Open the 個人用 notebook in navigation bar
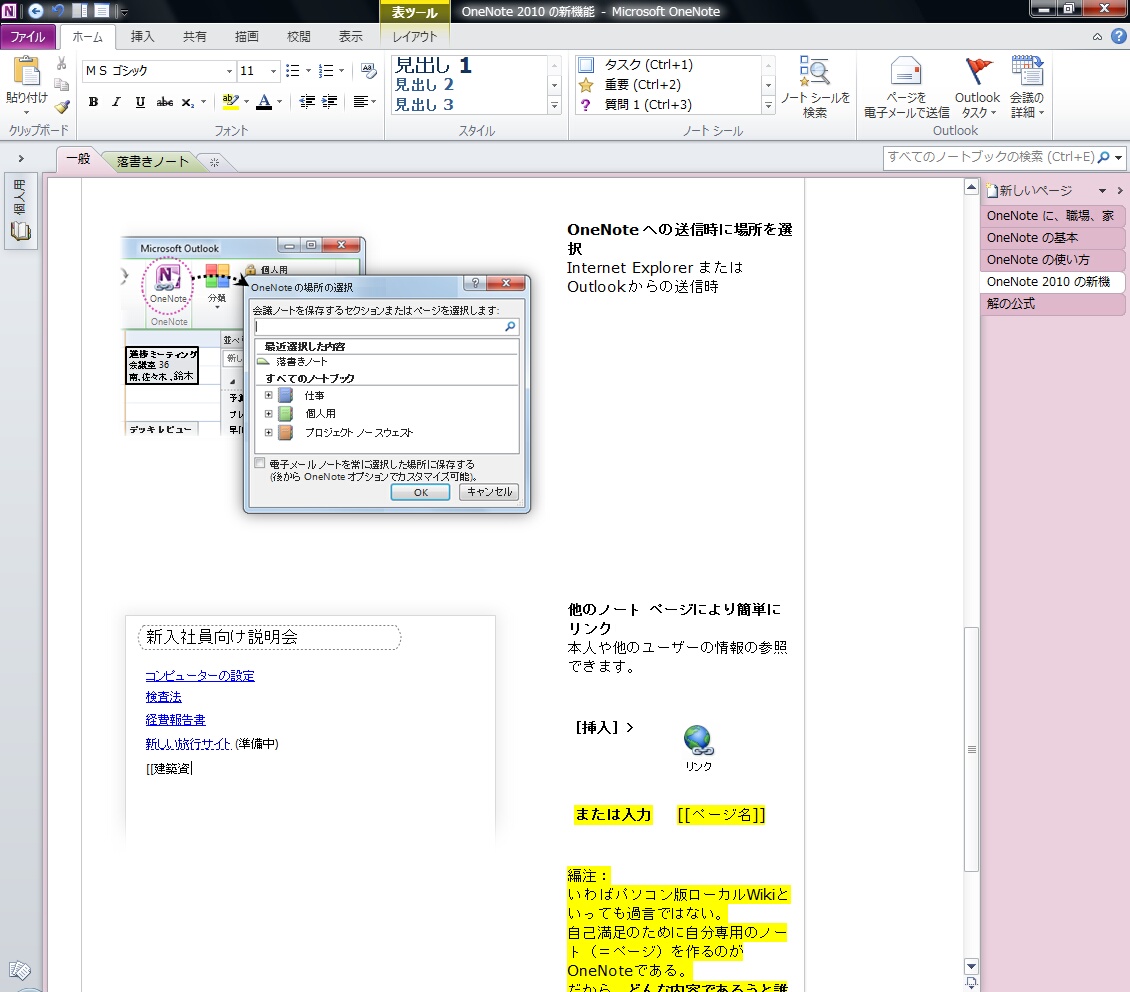 (x=20, y=213)
